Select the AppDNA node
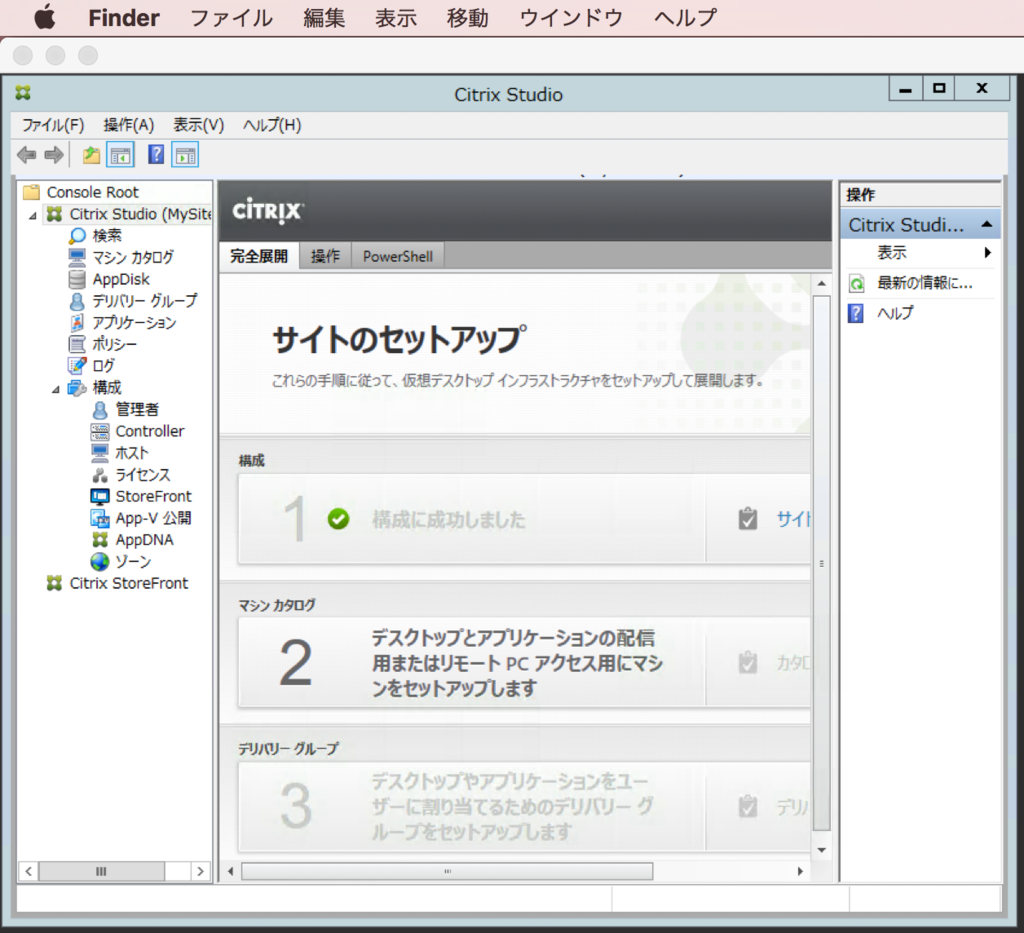 coord(144,540)
